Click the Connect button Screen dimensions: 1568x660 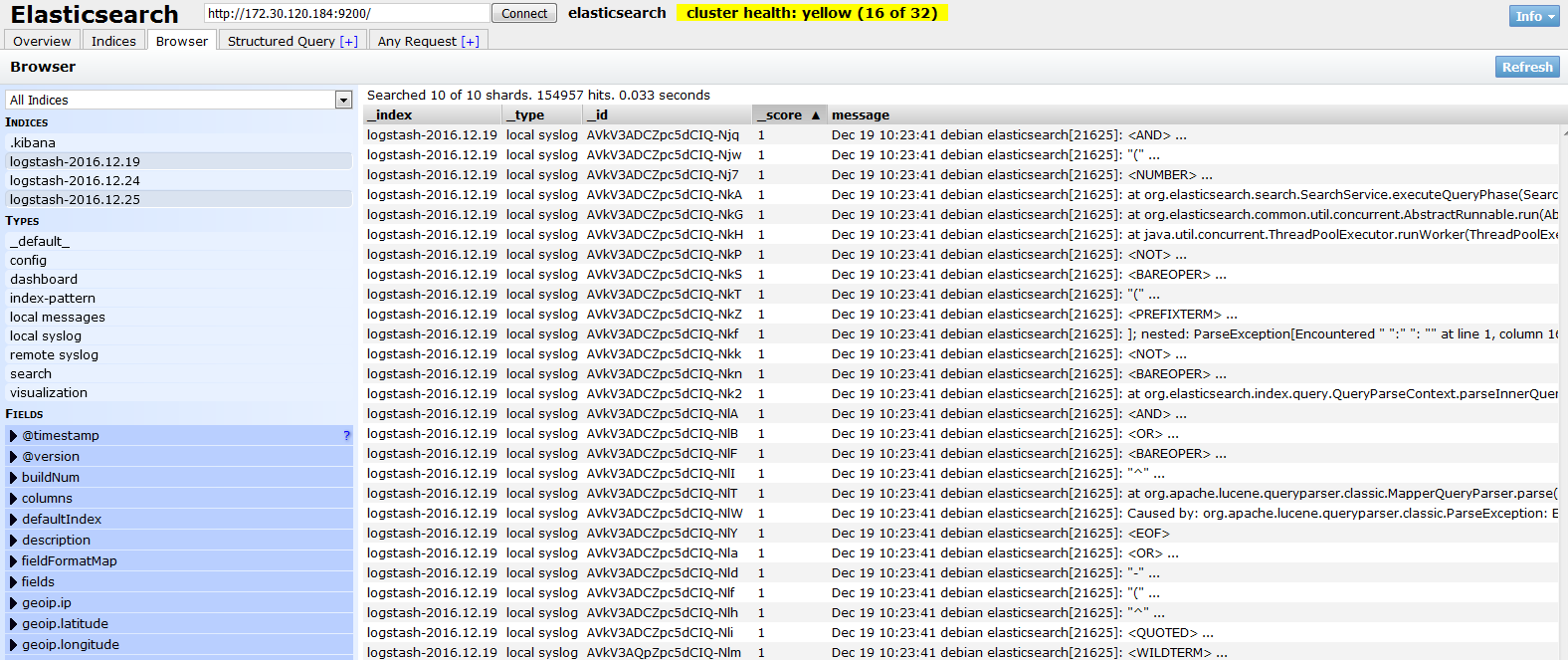coord(524,13)
